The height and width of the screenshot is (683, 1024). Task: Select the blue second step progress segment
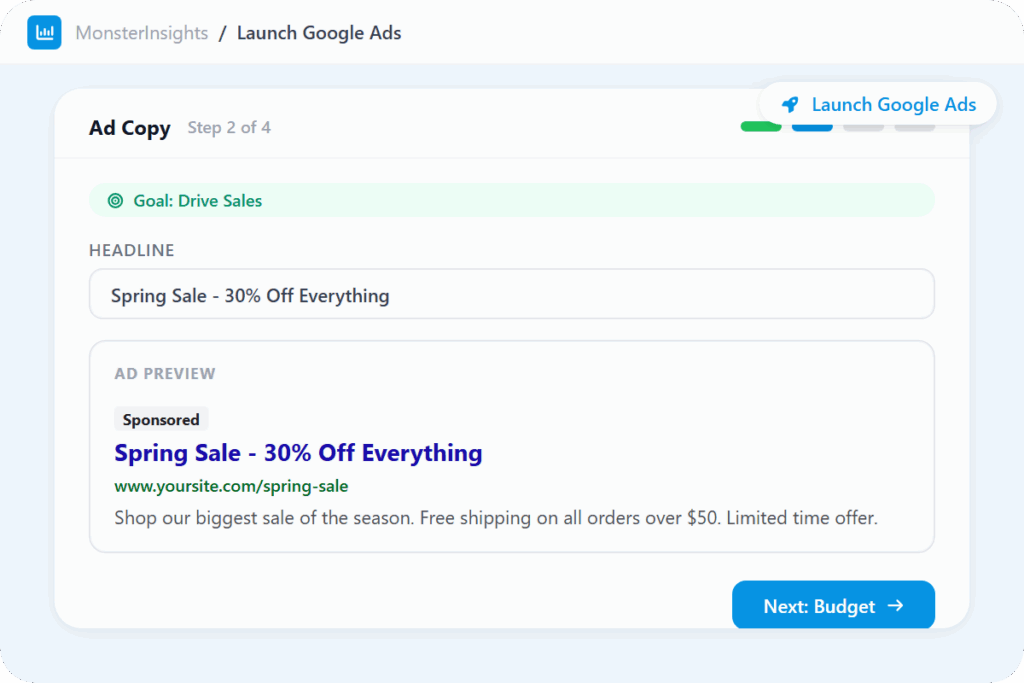point(812,127)
